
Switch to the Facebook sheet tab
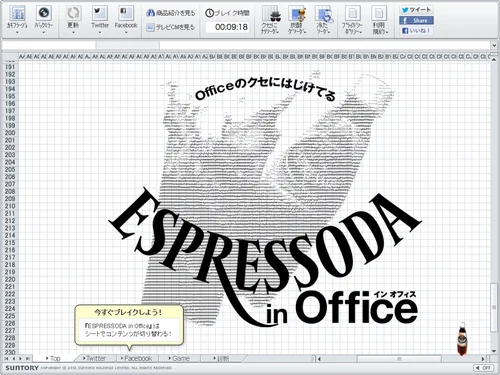point(136,358)
